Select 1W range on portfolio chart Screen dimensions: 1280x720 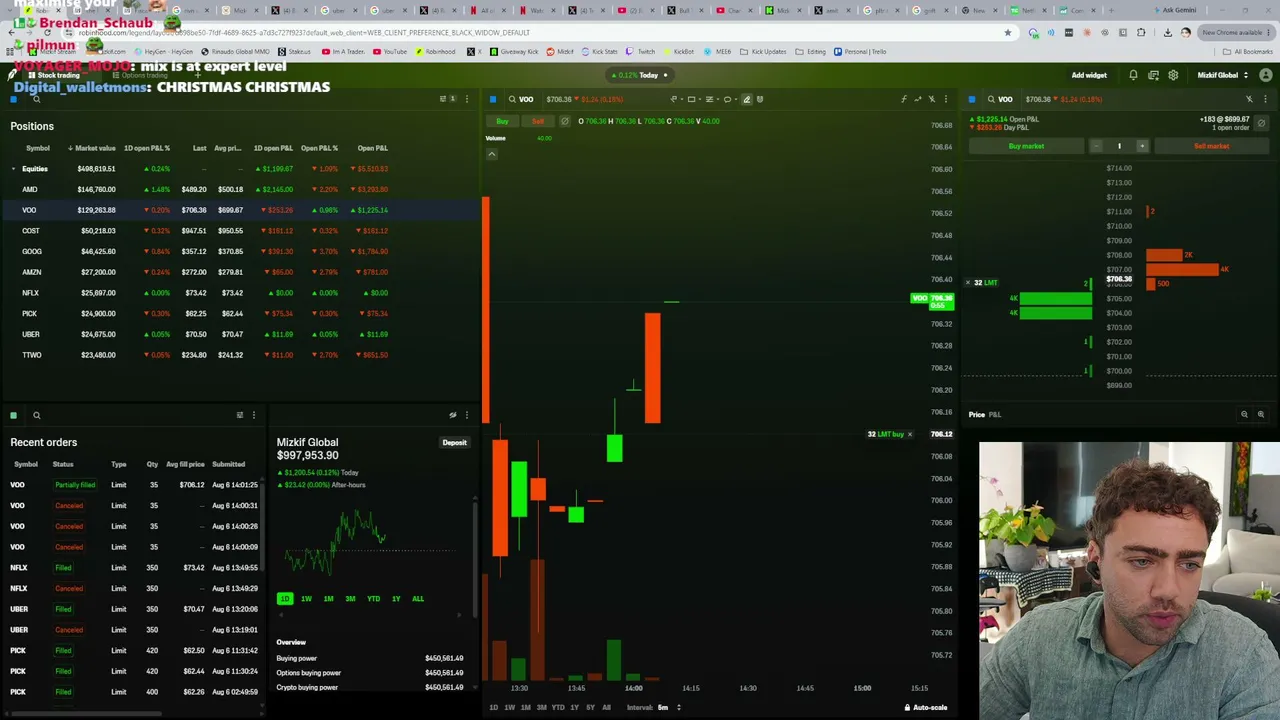(x=306, y=598)
